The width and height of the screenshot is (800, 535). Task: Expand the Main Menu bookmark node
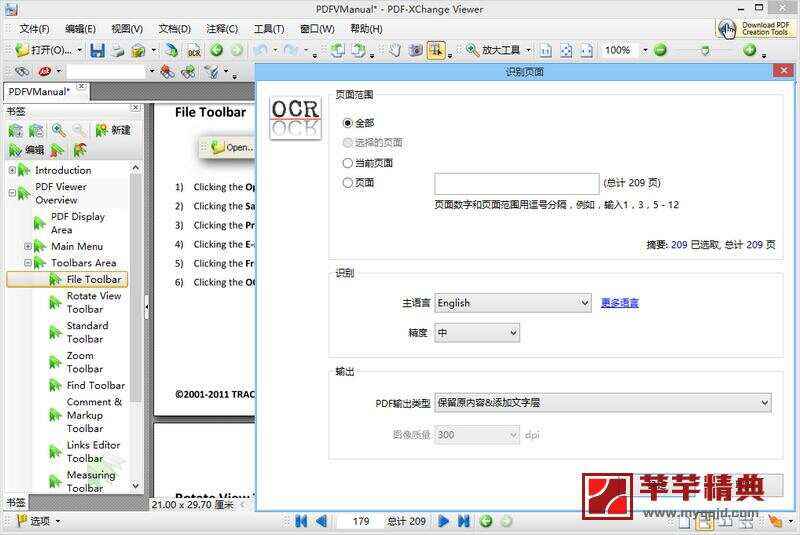[28, 246]
